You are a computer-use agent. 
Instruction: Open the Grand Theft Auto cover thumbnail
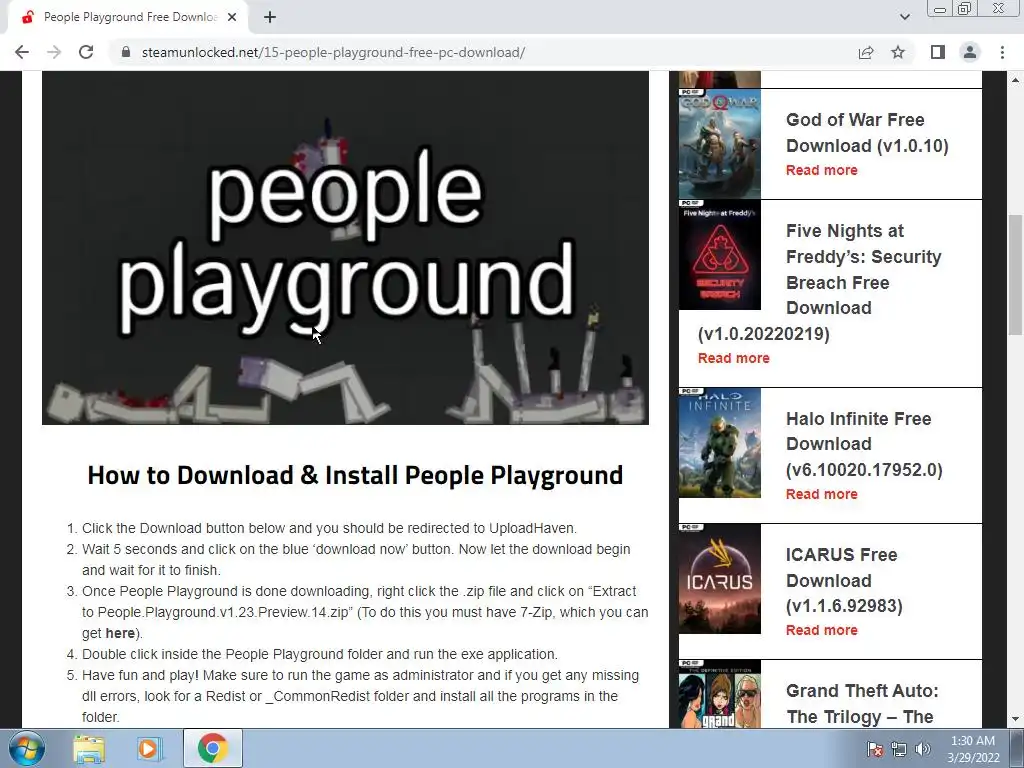click(720, 695)
